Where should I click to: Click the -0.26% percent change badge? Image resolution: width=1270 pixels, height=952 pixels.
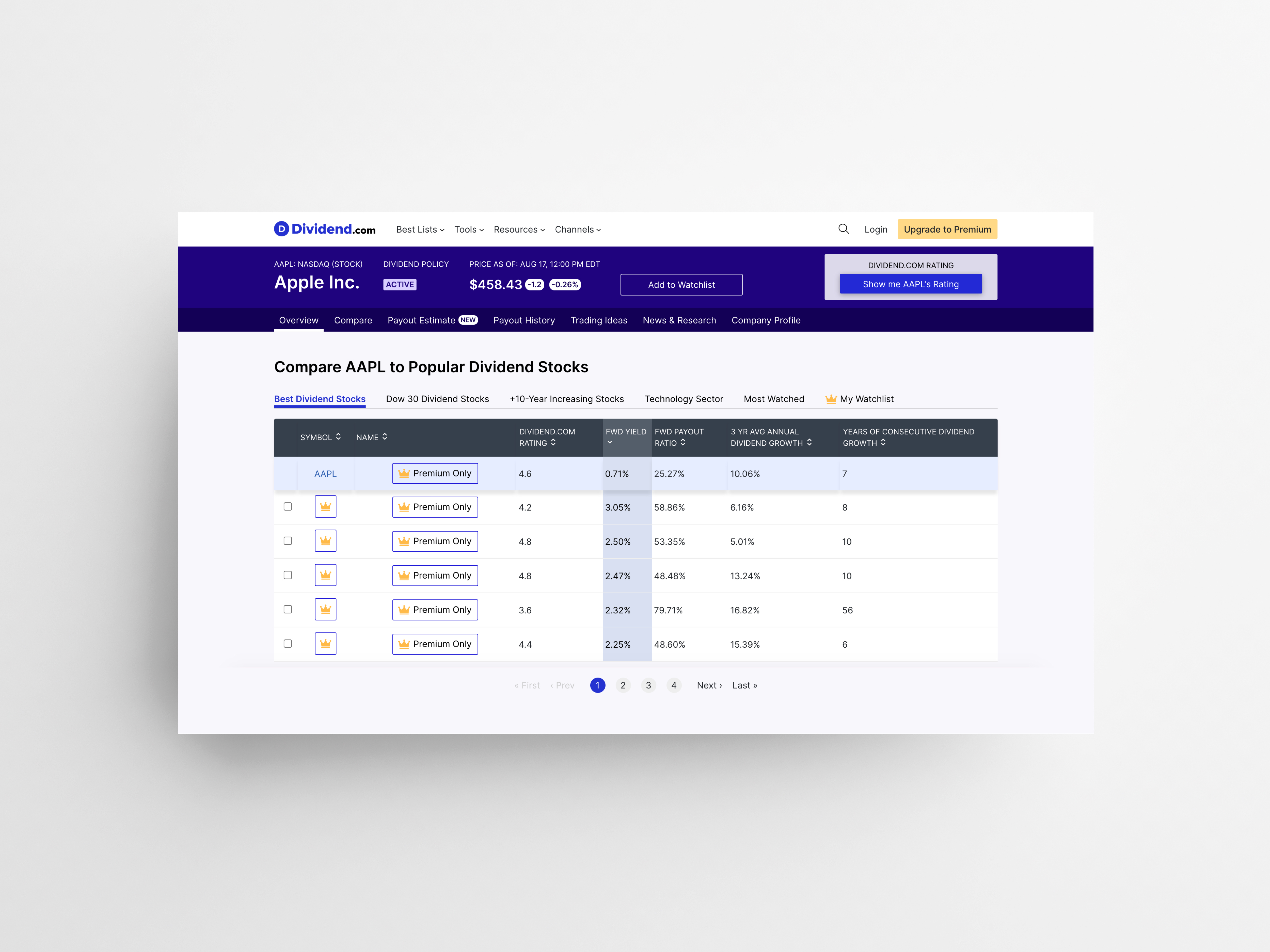(565, 285)
